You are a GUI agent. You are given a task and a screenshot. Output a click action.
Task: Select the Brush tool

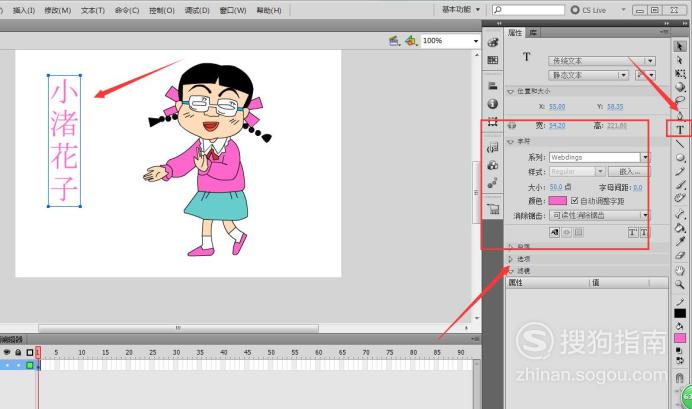680,185
